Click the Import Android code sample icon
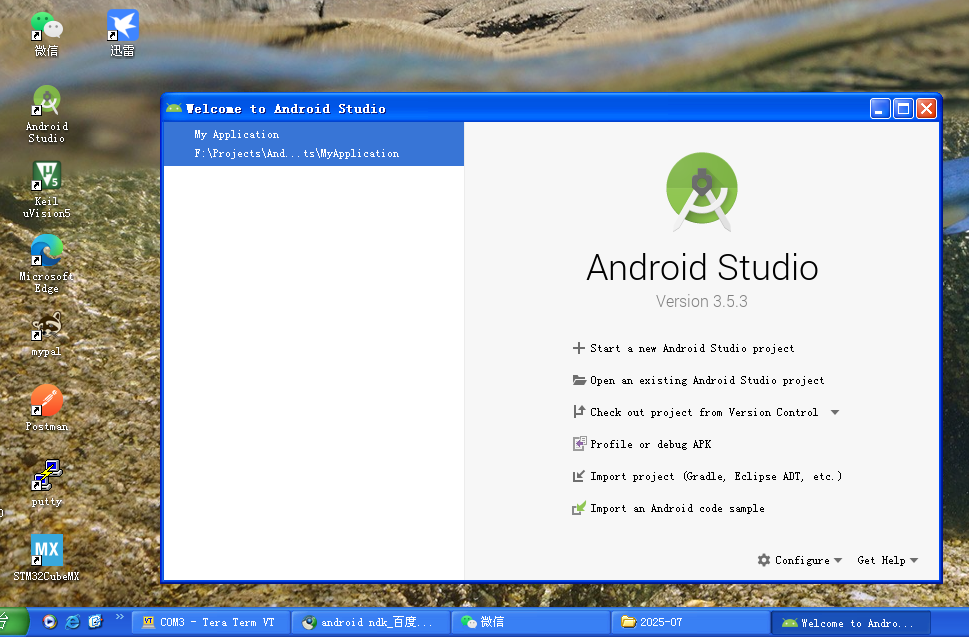 pyautogui.click(x=579, y=508)
